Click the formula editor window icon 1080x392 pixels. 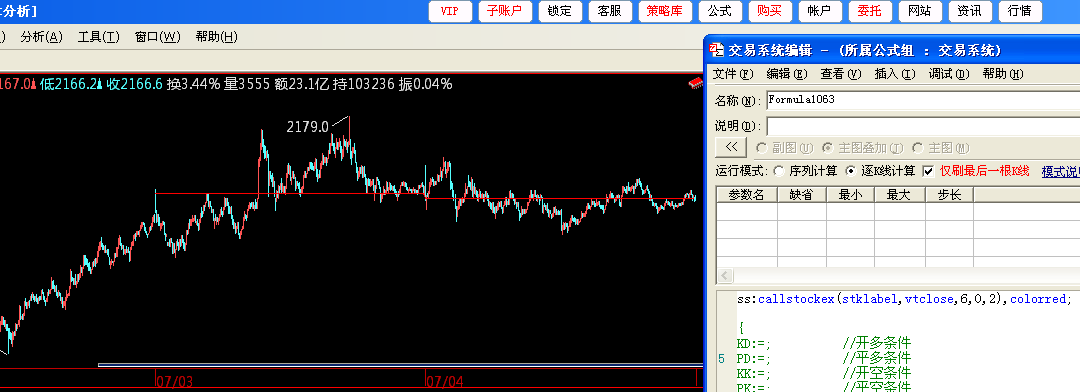pyautogui.click(x=717, y=50)
